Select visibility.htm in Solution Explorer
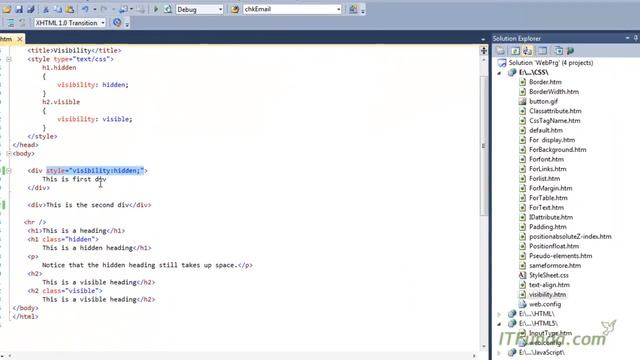640x360 pixels. point(547,295)
